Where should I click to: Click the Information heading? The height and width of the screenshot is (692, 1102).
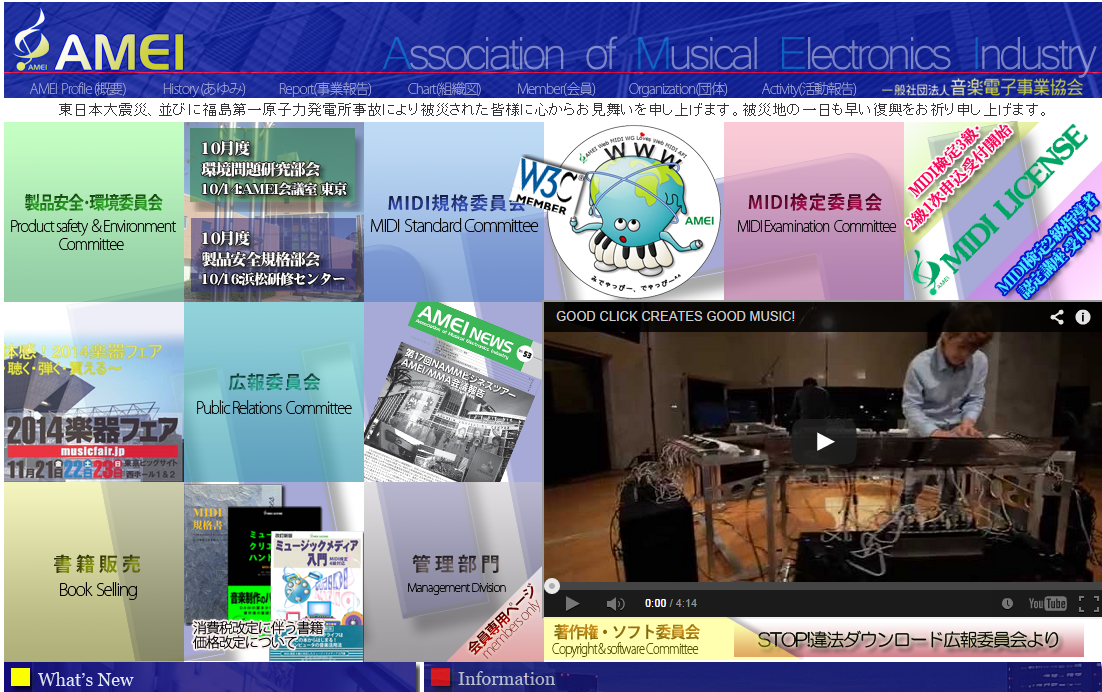[506, 679]
